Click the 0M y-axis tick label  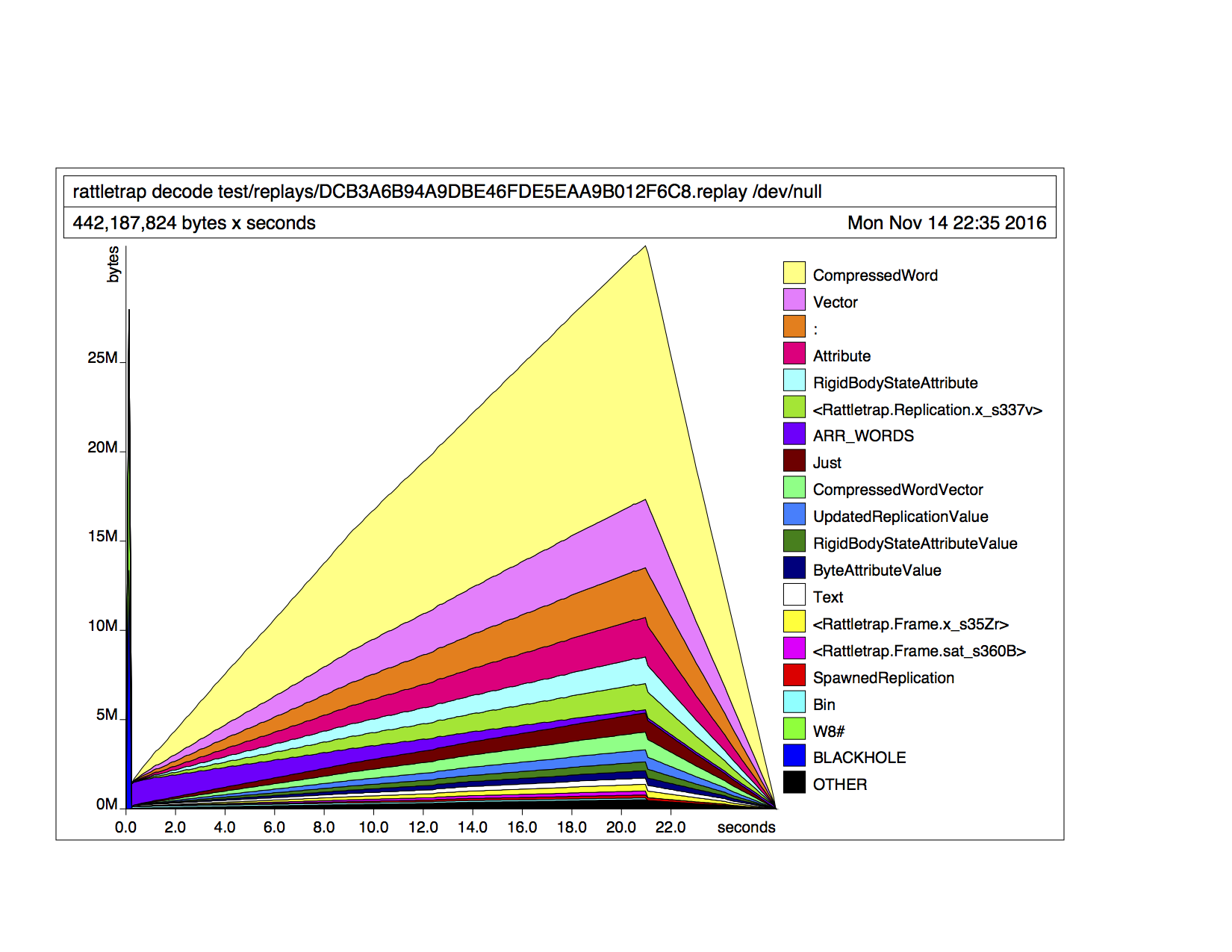[x=107, y=804]
